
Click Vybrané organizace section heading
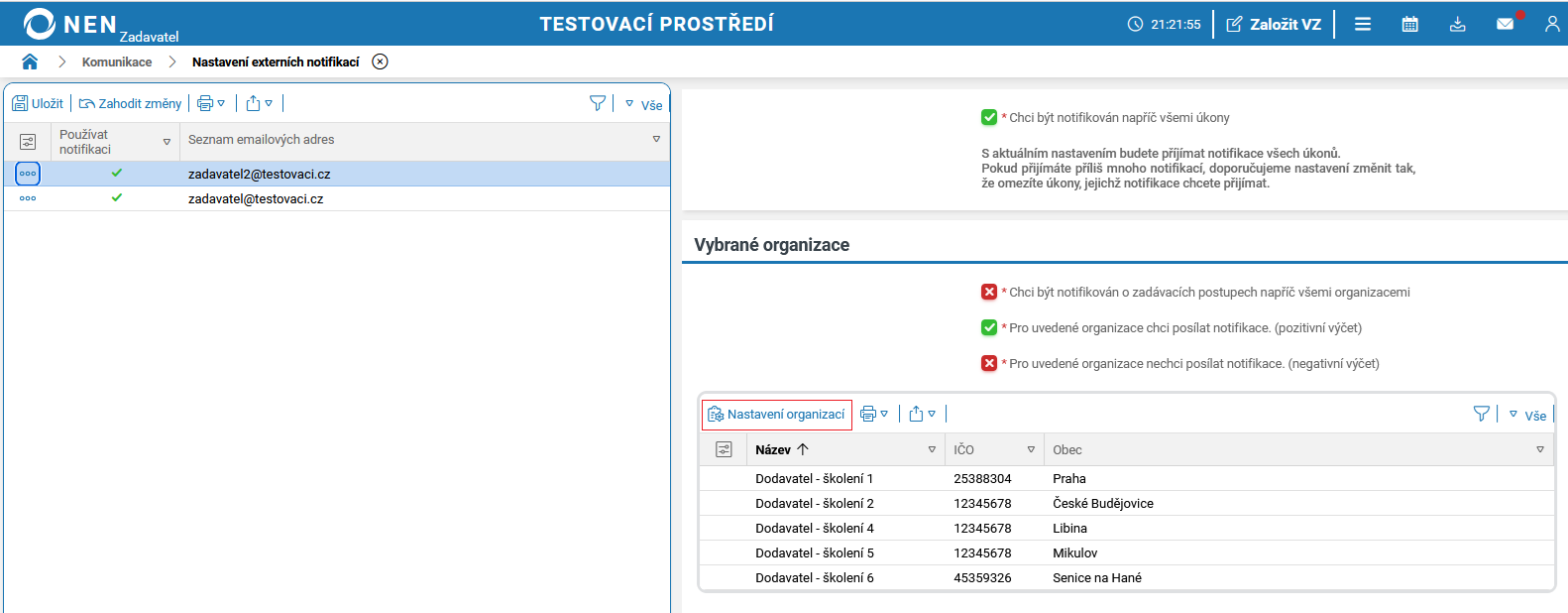point(772,245)
